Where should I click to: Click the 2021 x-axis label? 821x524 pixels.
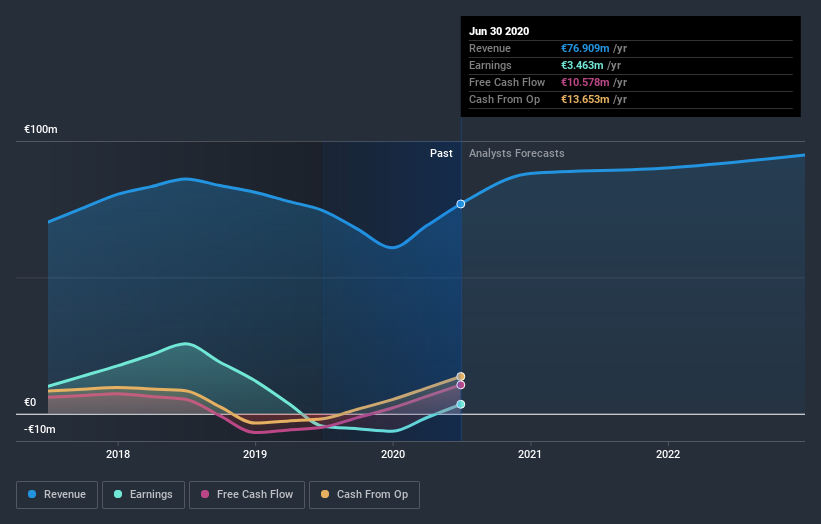tap(530, 454)
